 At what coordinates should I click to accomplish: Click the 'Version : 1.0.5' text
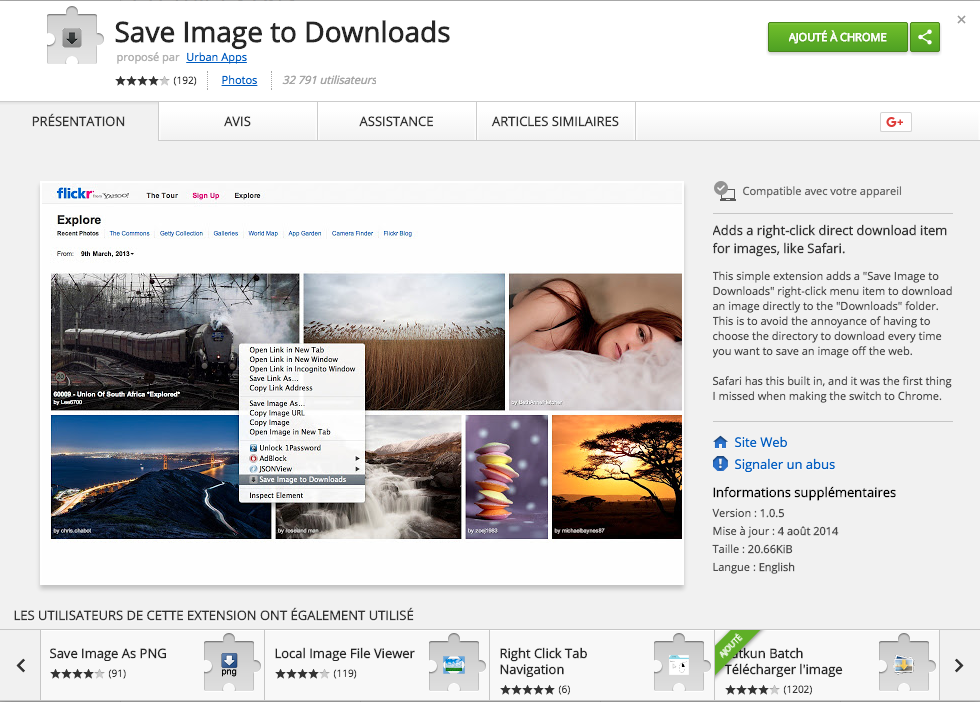748,513
